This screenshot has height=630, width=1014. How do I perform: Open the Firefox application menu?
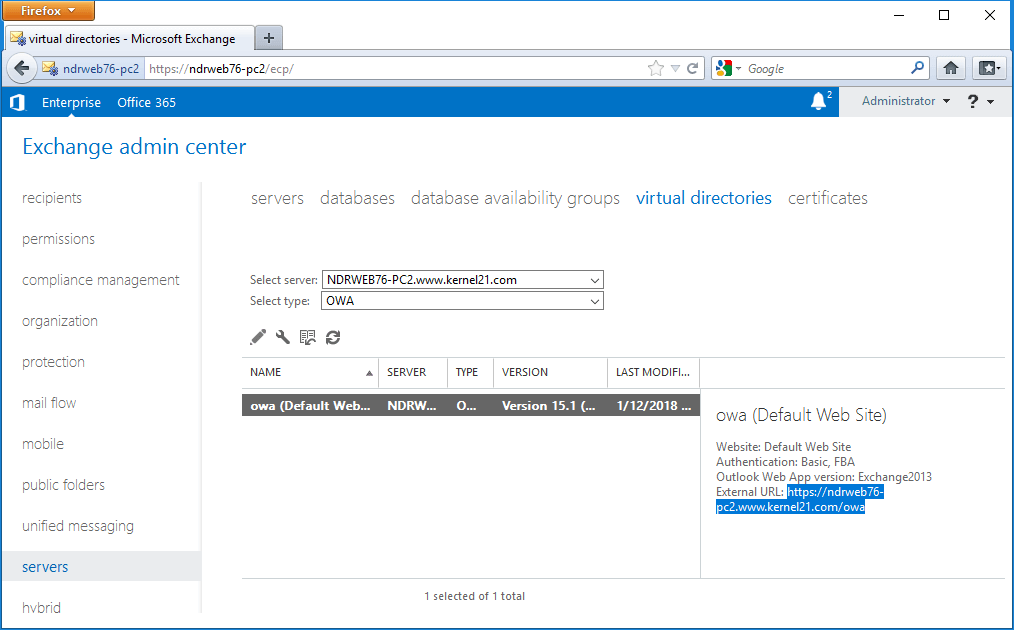point(49,10)
